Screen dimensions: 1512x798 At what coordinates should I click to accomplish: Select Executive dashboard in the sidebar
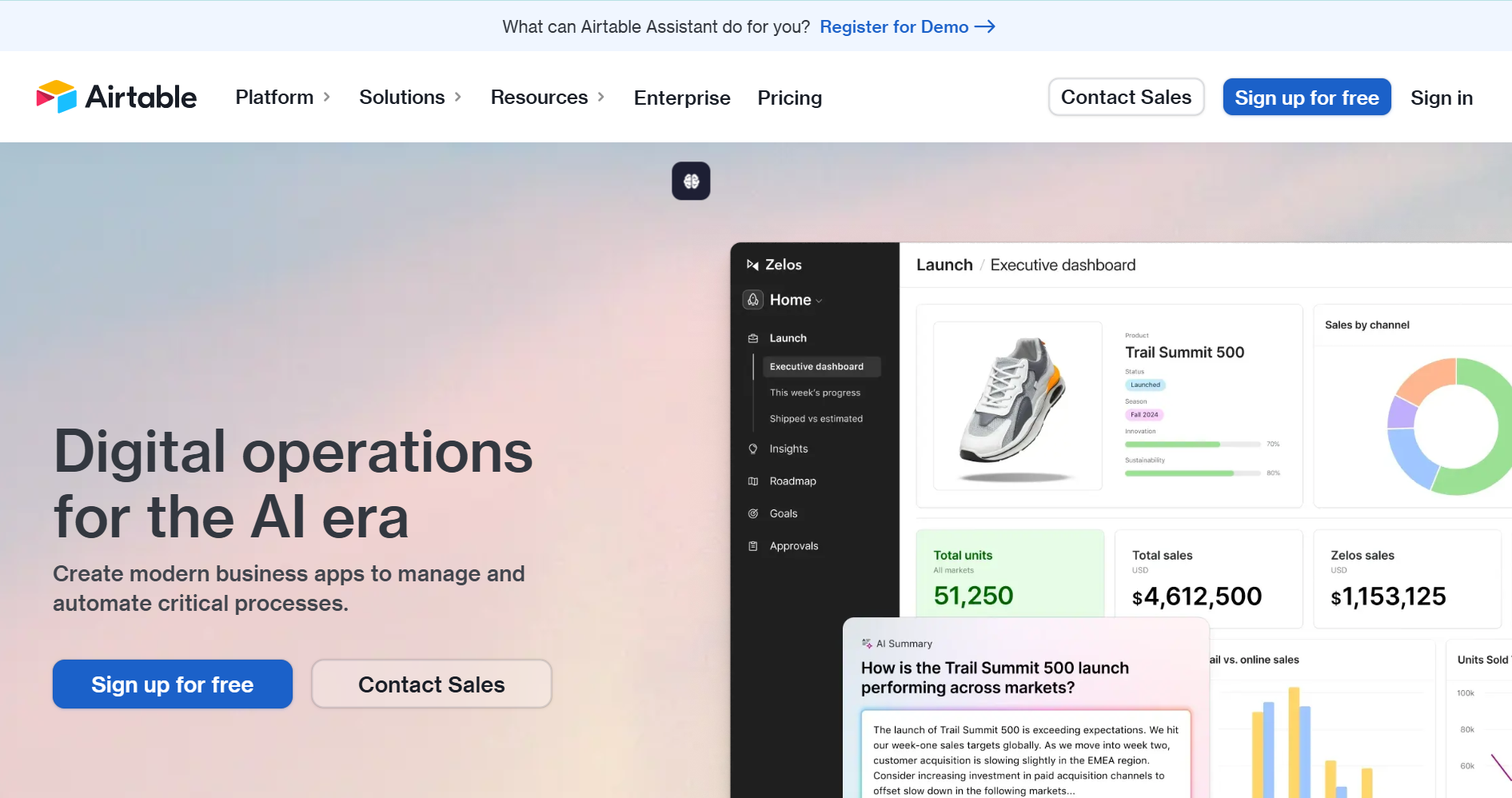pos(821,366)
